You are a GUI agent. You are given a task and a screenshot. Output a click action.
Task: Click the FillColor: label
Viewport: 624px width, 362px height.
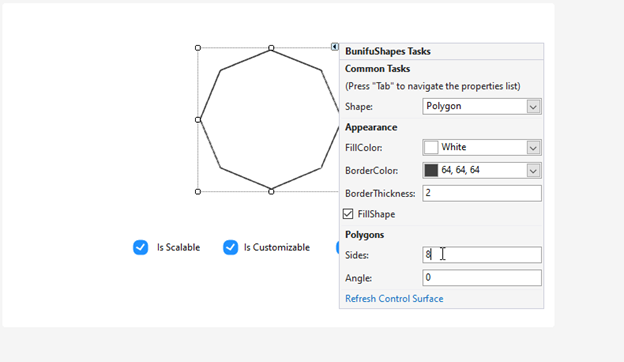tap(364, 148)
